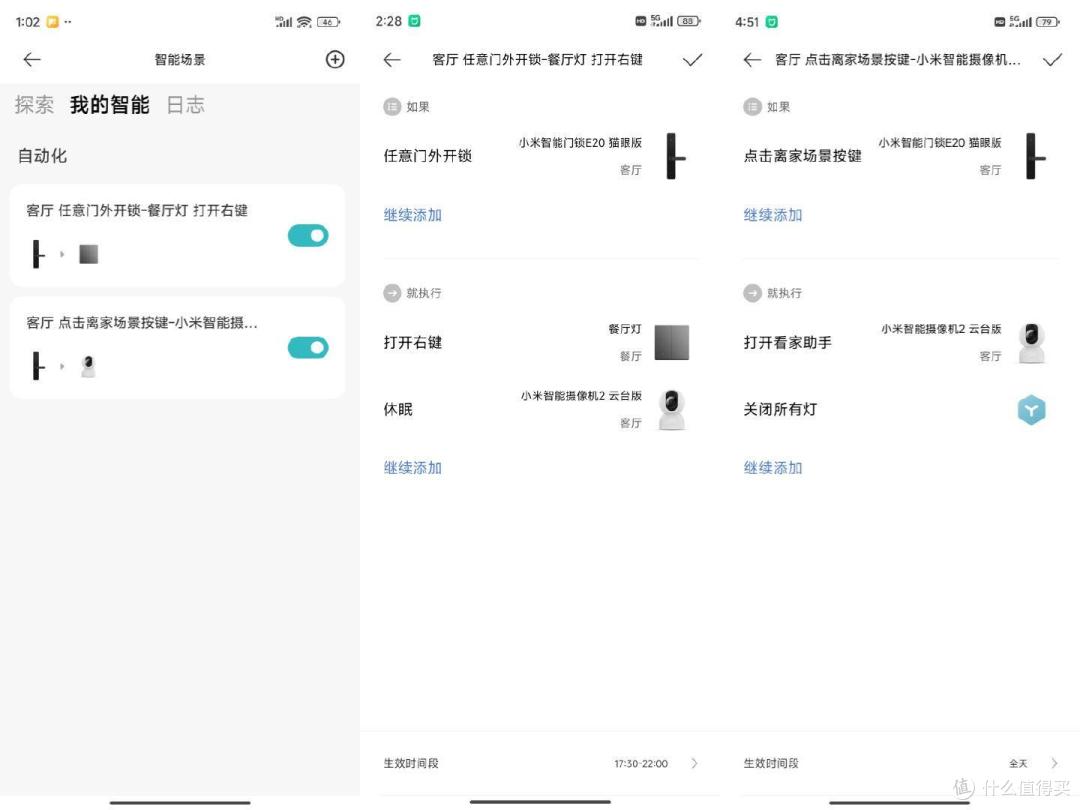Image resolution: width=1080 pixels, height=810 pixels.
Task: Tap 继续添加 below the 关闭所有灯 action
Action: (x=773, y=468)
